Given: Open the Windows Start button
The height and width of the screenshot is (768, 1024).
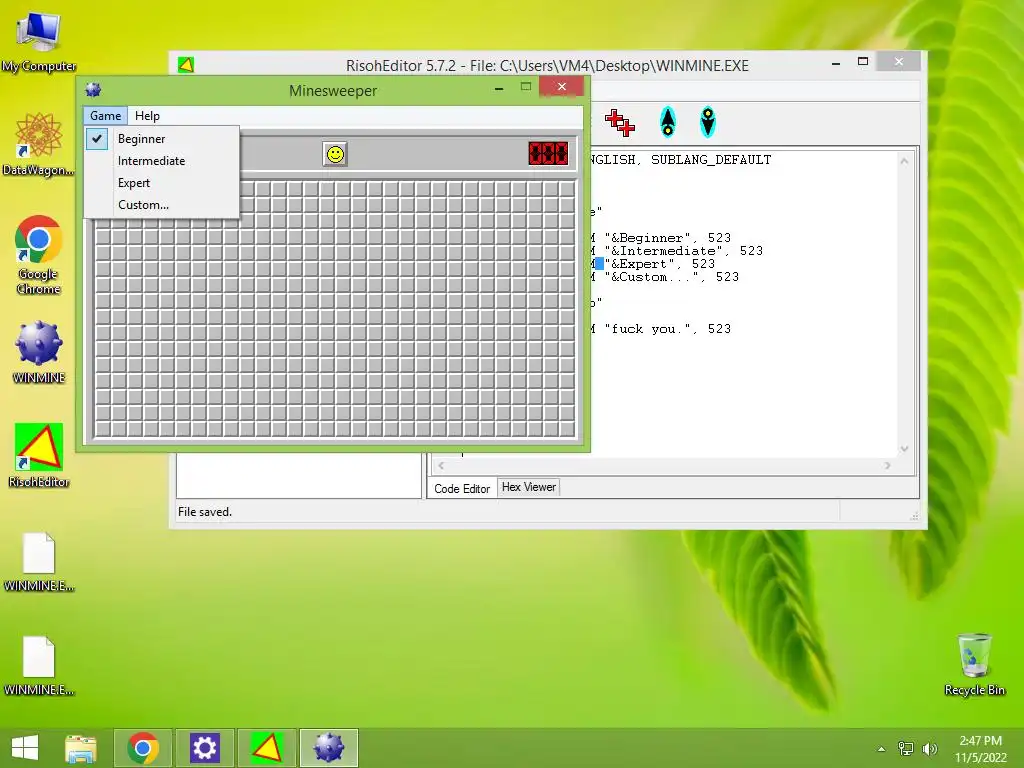Looking at the screenshot, I should click(x=25, y=748).
